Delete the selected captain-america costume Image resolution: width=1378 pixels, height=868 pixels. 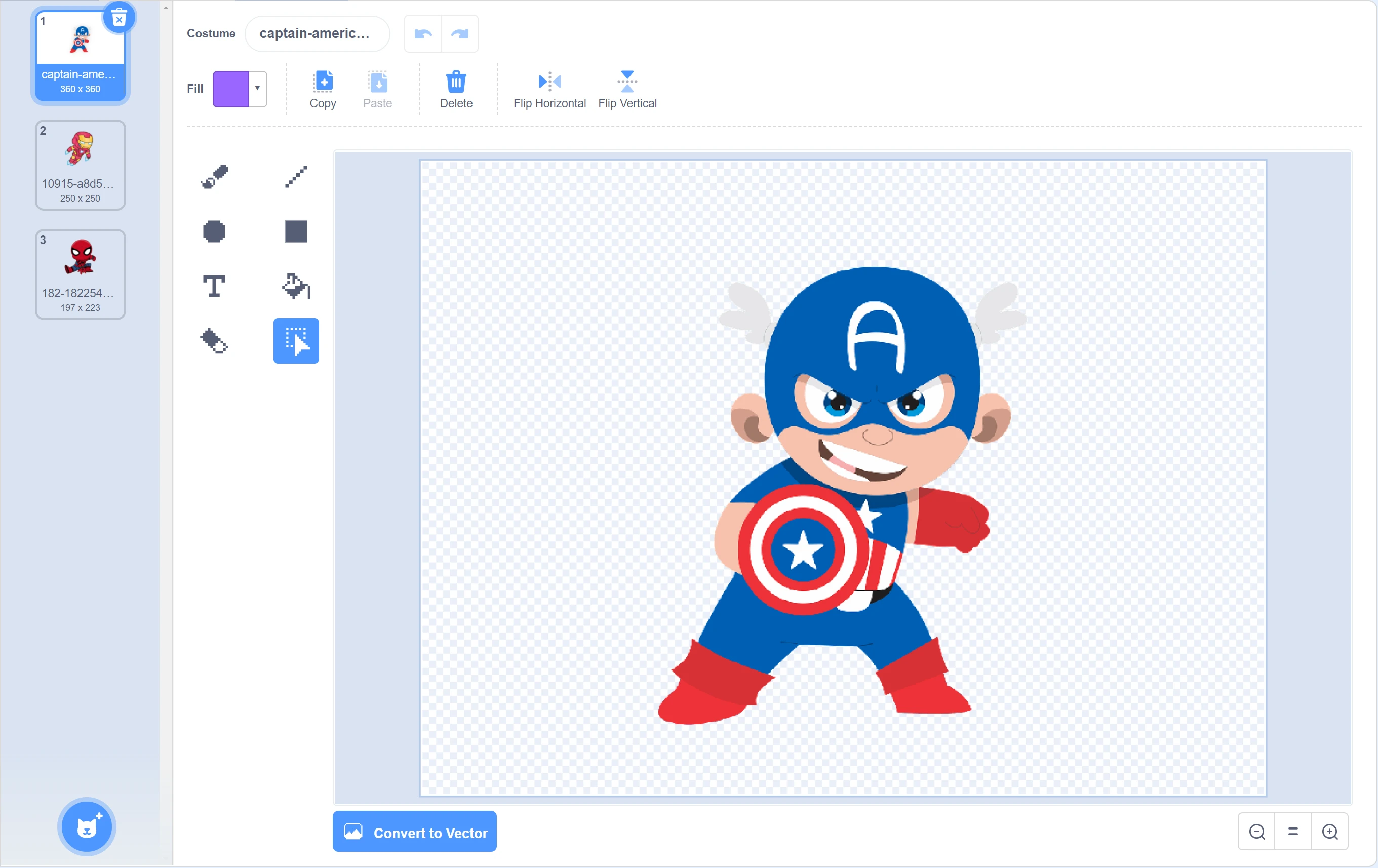click(x=119, y=18)
